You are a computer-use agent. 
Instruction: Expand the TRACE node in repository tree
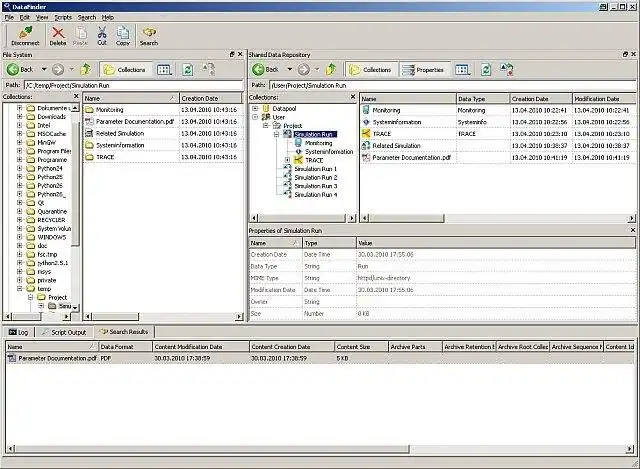coord(287,160)
